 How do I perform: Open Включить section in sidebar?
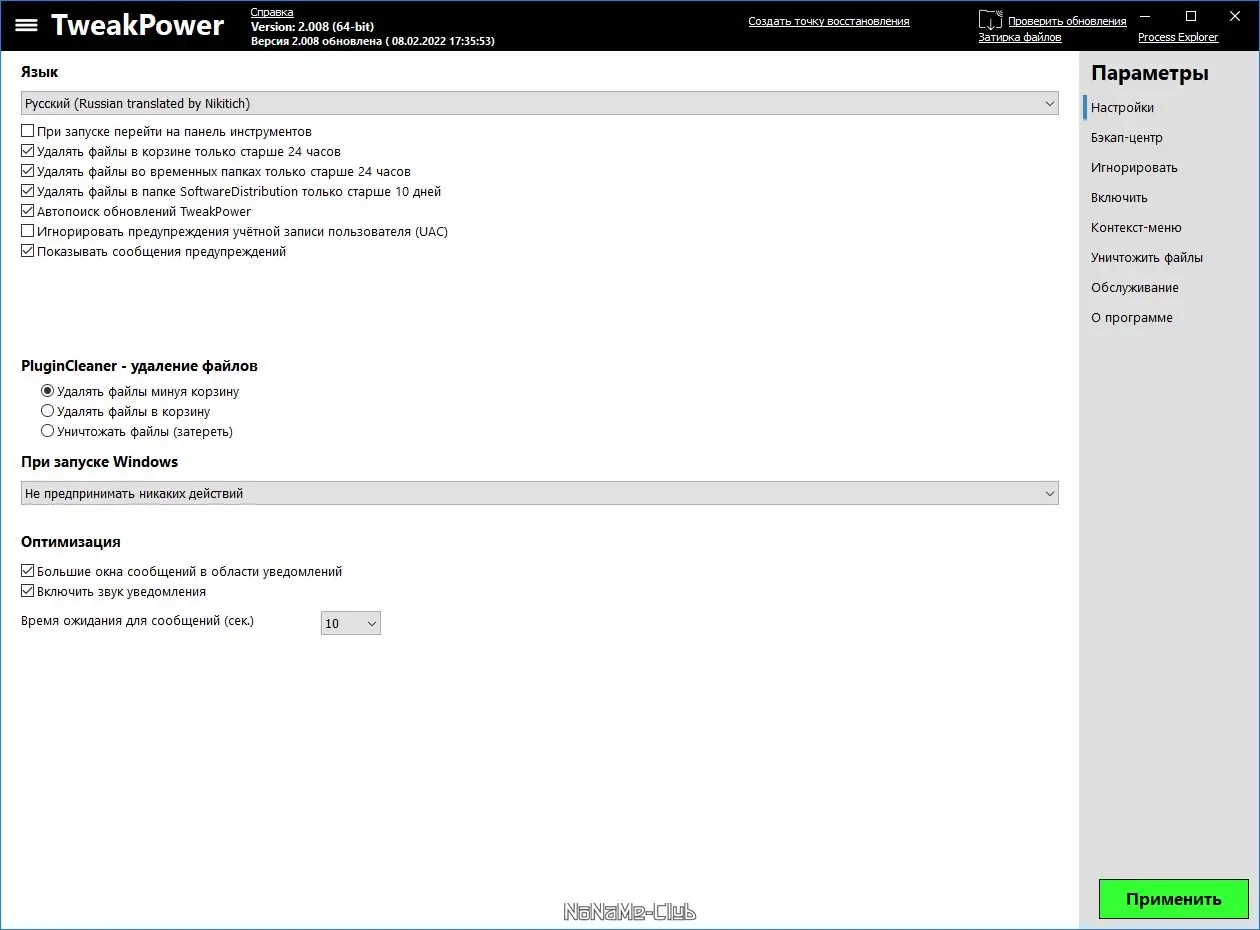pyautogui.click(x=1119, y=197)
